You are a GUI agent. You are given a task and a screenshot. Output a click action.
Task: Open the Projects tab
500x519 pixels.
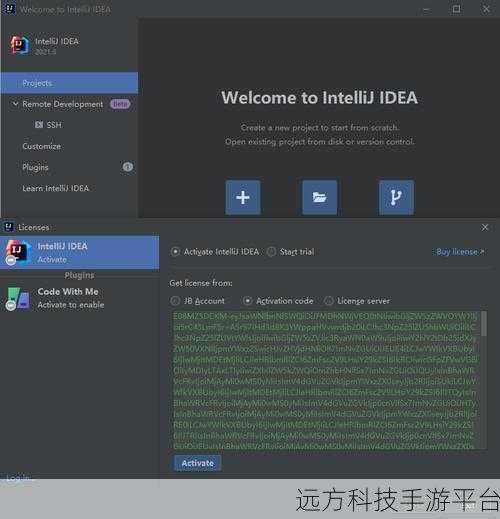point(69,83)
